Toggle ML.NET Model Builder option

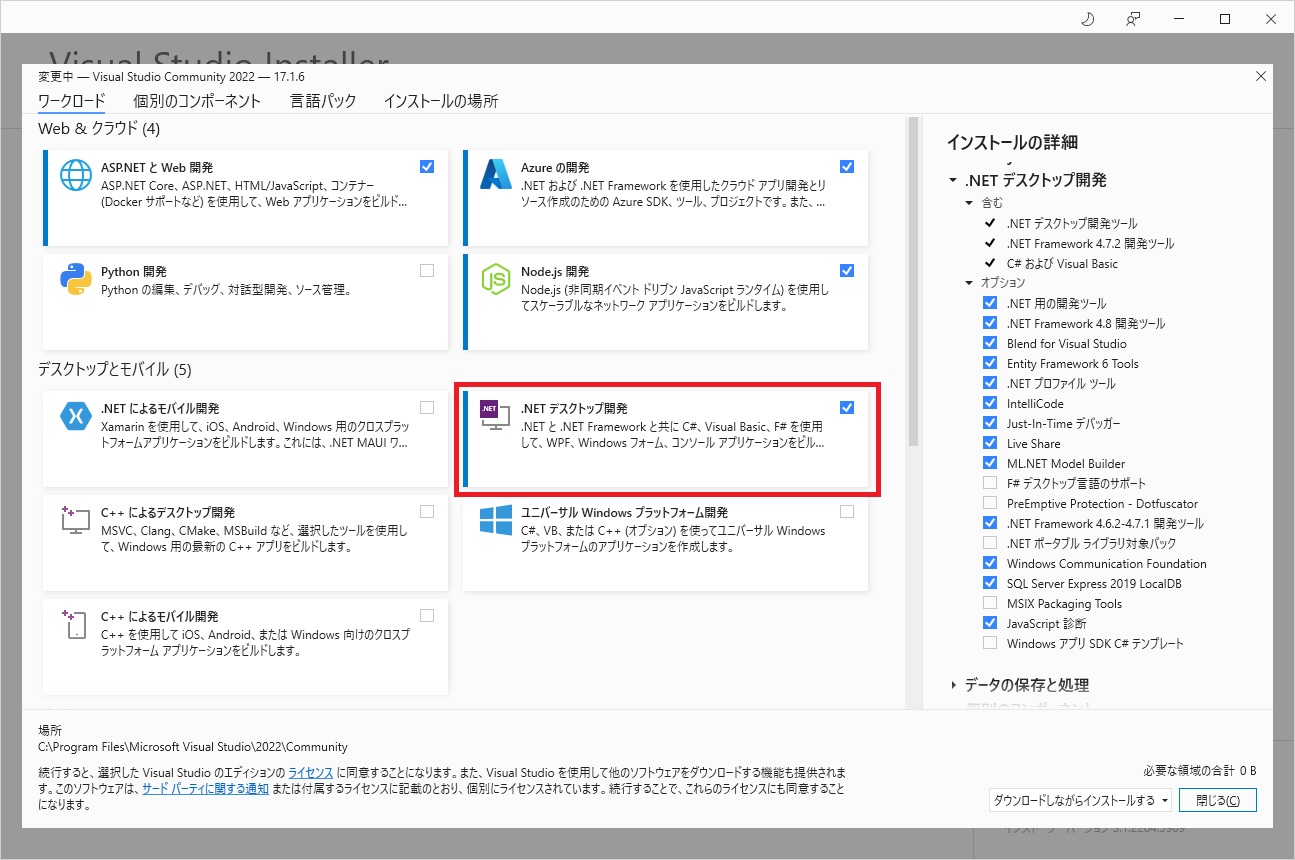tap(990, 463)
